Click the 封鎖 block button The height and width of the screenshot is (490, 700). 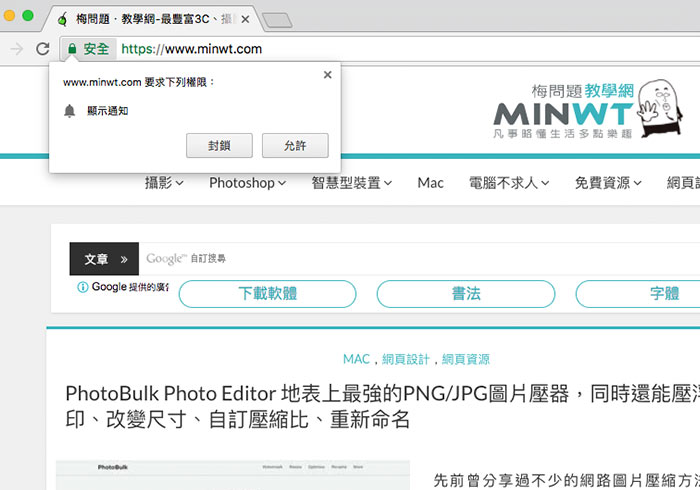[219, 145]
